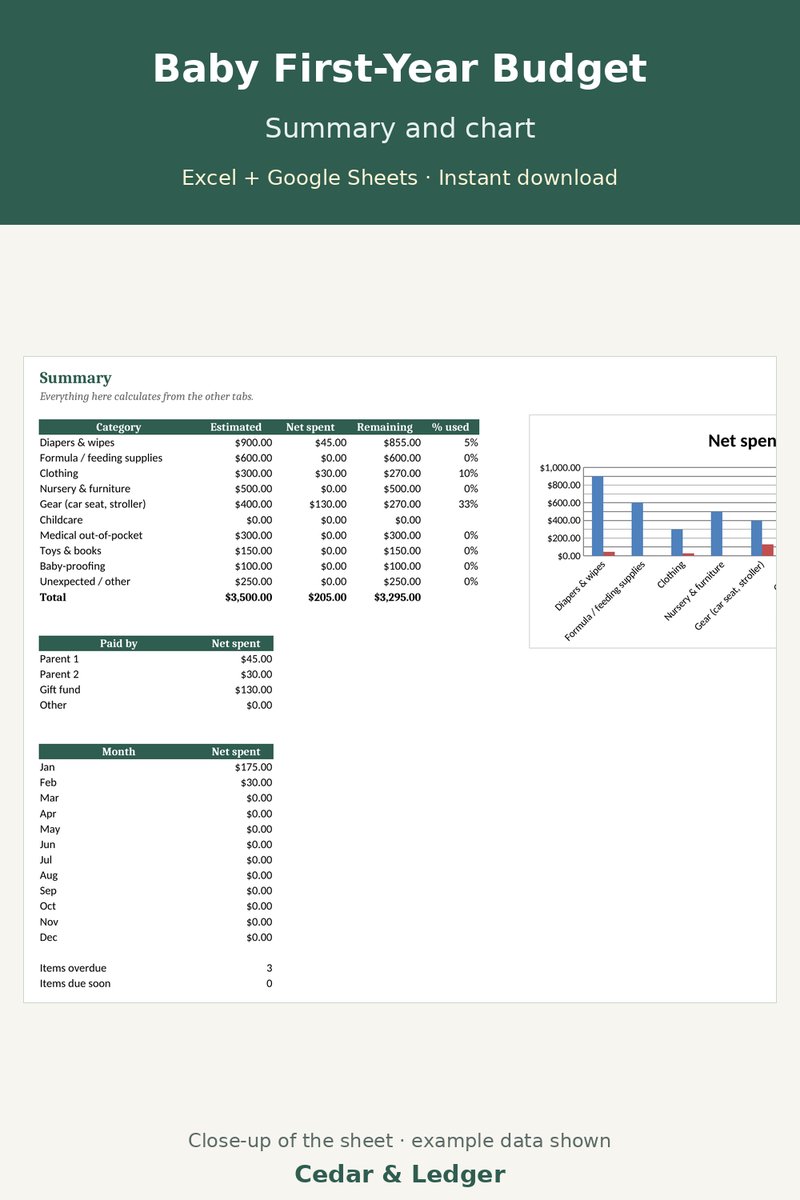
Task: Click the "Month" header cell
Action: (x=118, y=751)
